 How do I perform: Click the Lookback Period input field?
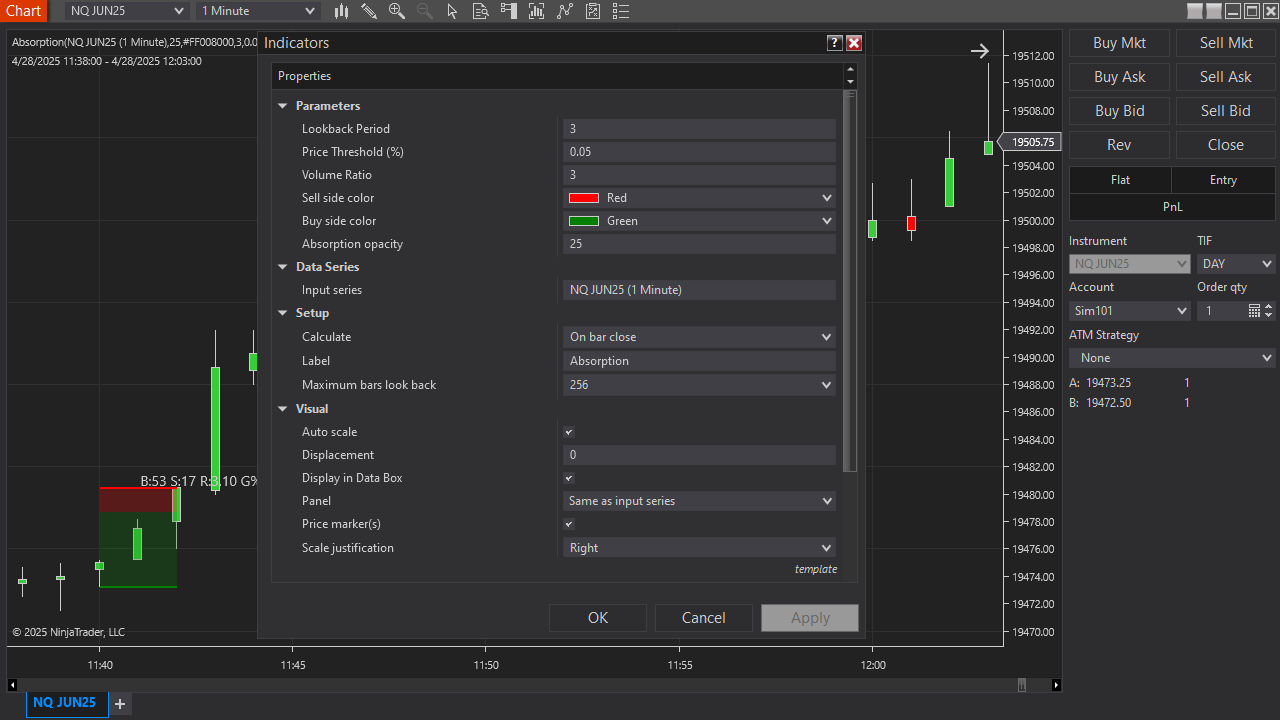[699, 129]
